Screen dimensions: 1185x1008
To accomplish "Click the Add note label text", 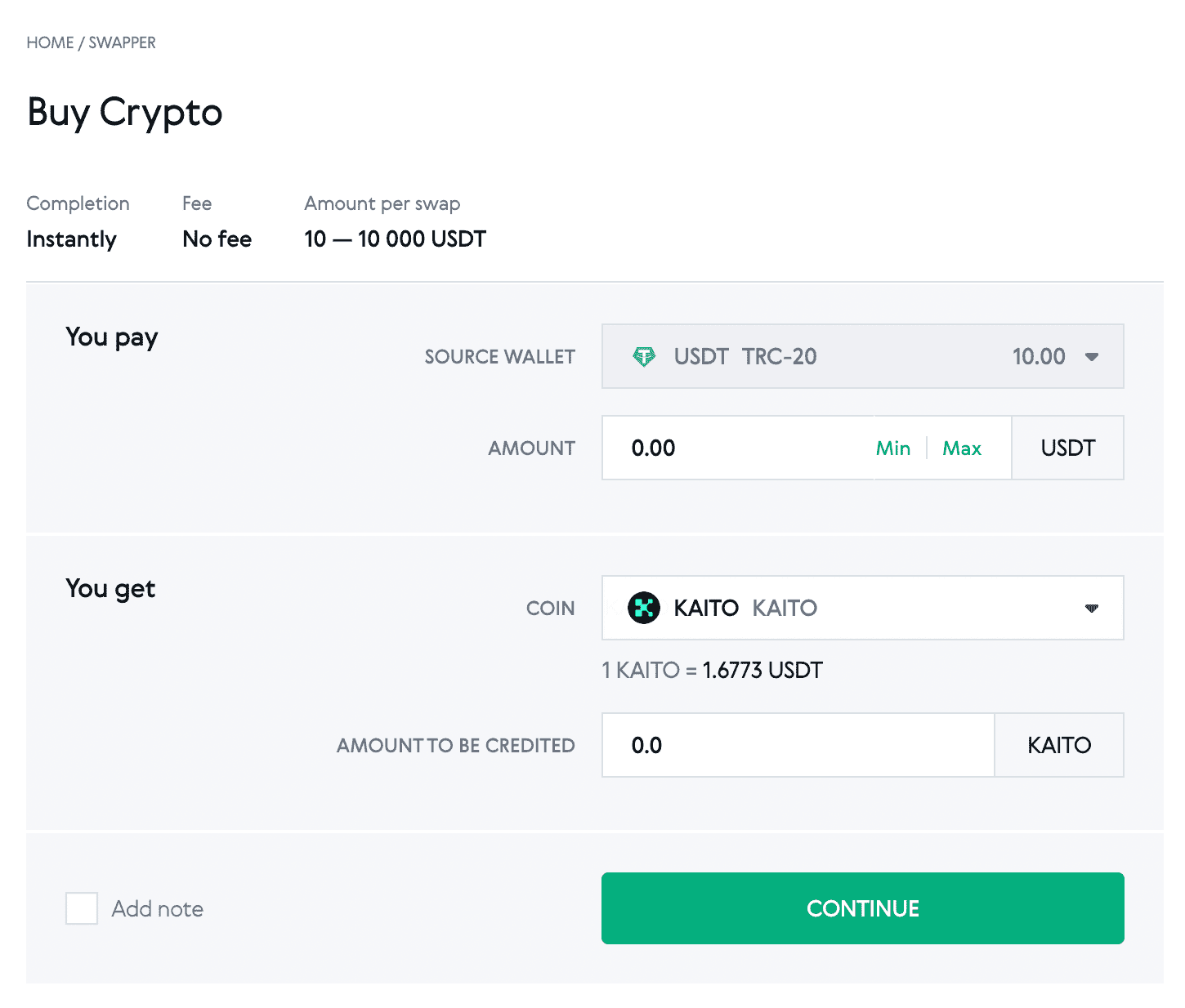I will pyautogui.click(x=158, y=908).
